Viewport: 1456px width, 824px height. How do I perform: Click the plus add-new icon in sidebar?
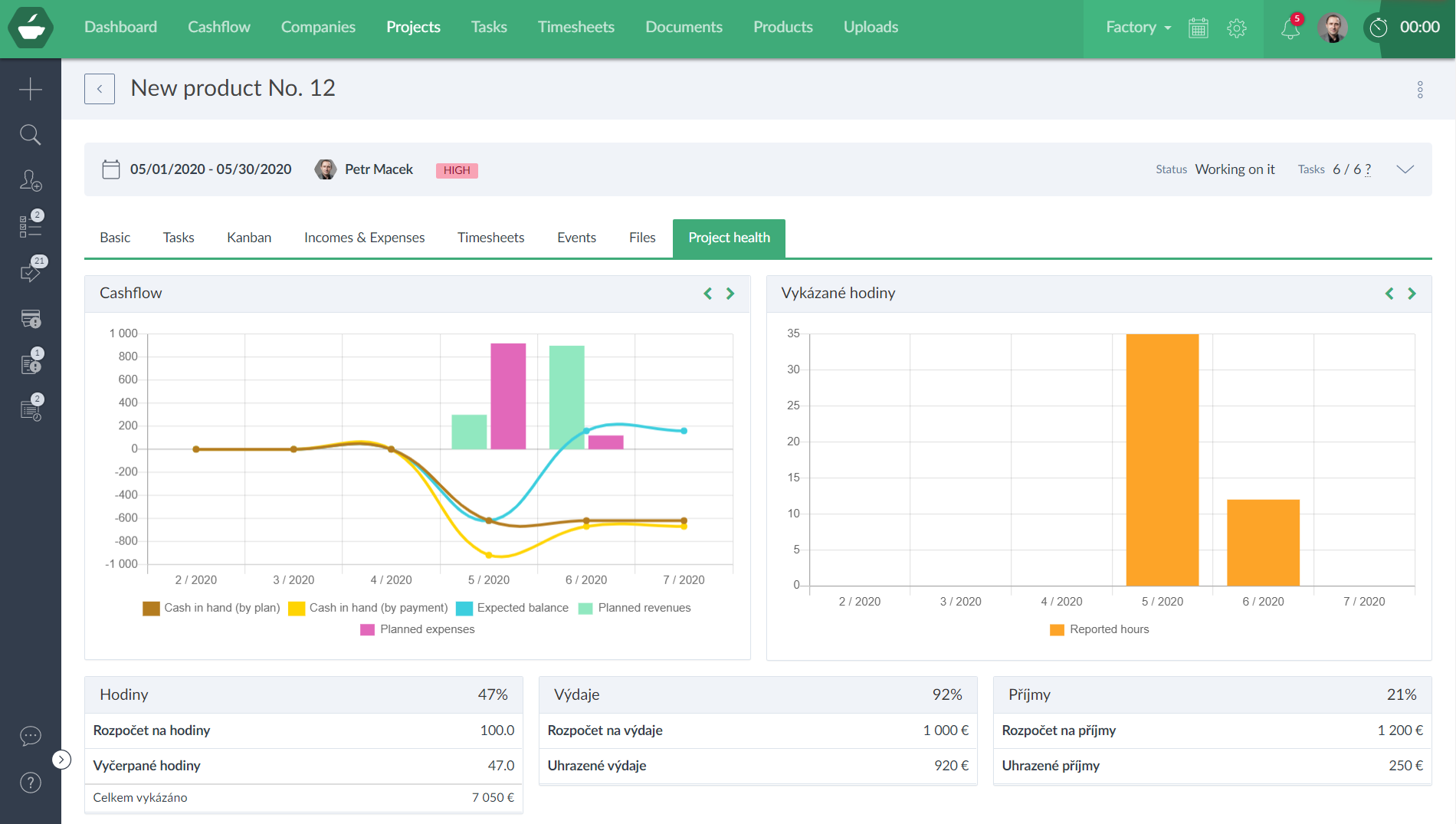tap(31, 90)
